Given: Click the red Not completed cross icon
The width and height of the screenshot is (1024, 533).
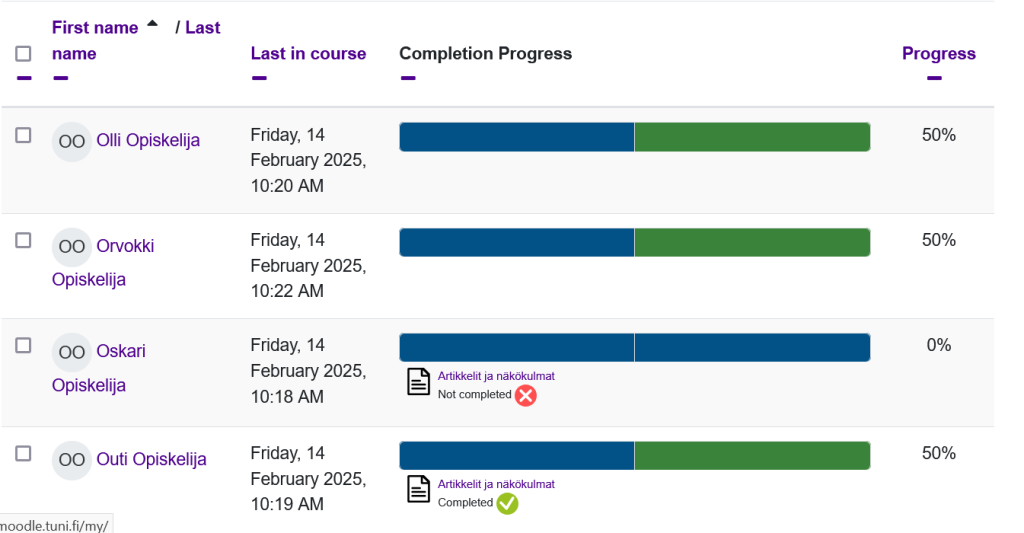Looking at the screenshot, I should (526, 395).
